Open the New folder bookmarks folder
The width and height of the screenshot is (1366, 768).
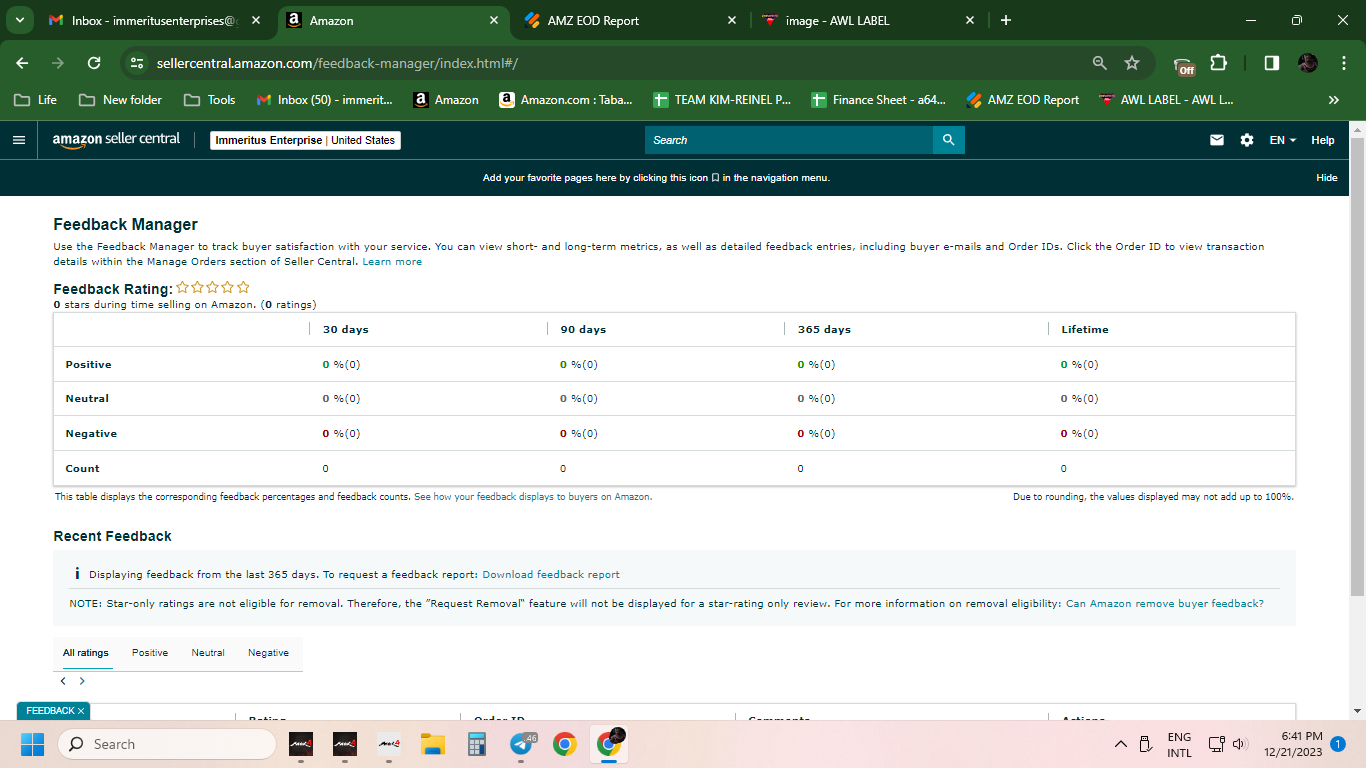click(120, 100)
